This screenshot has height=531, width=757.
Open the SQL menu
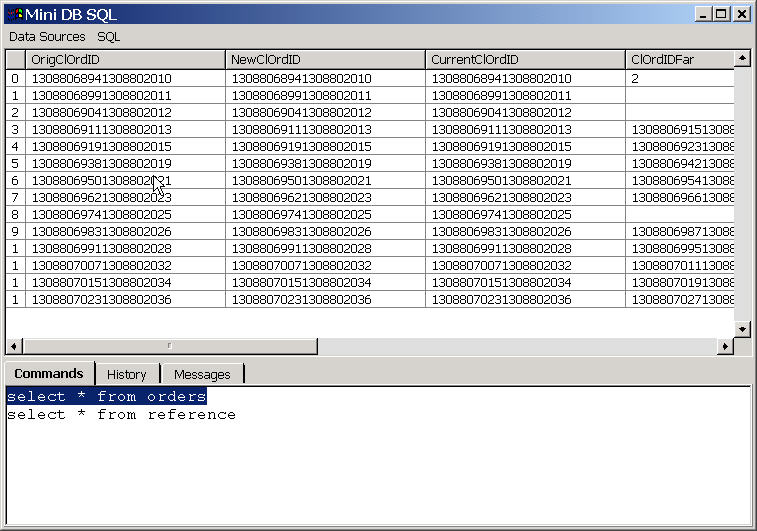108,36
